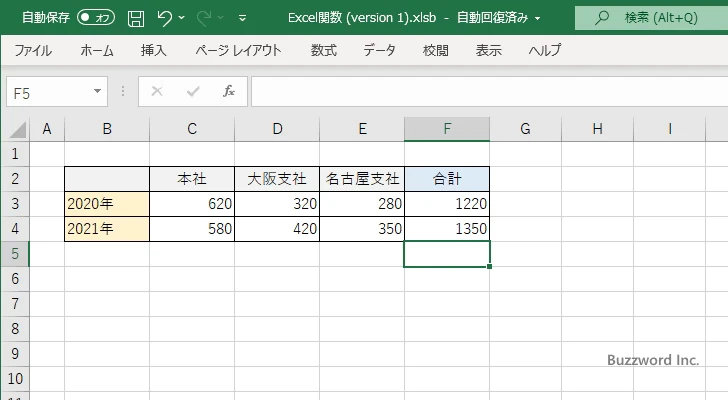Click the cell containing 1350
This screenshot has width=728, height=400.
pos(447,229)
